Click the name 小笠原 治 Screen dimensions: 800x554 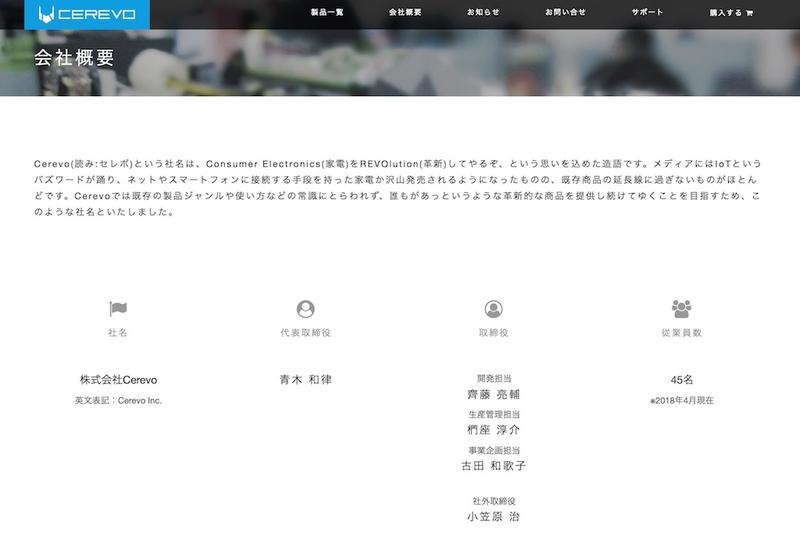click(493, 517)
